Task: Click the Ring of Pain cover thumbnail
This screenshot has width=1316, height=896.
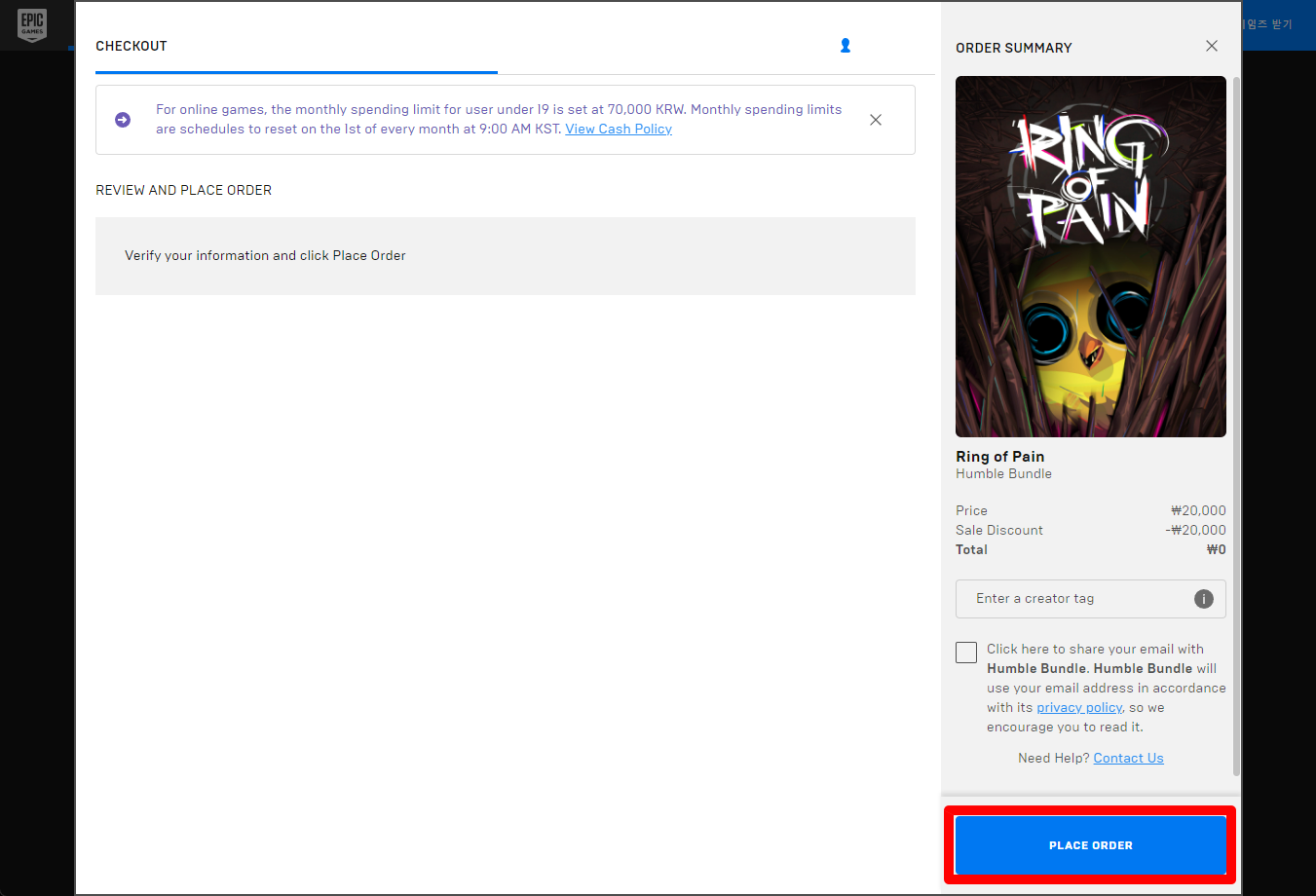Action: [1091, 257]
